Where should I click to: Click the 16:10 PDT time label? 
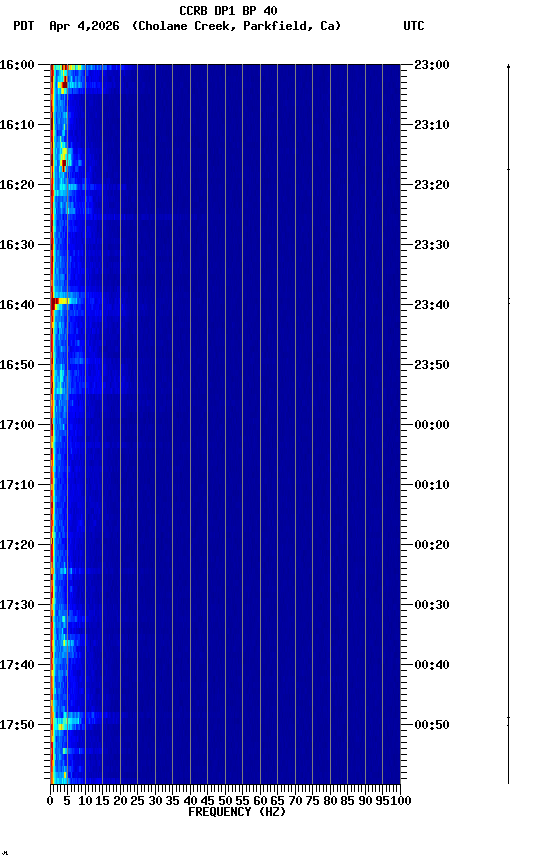17,125
